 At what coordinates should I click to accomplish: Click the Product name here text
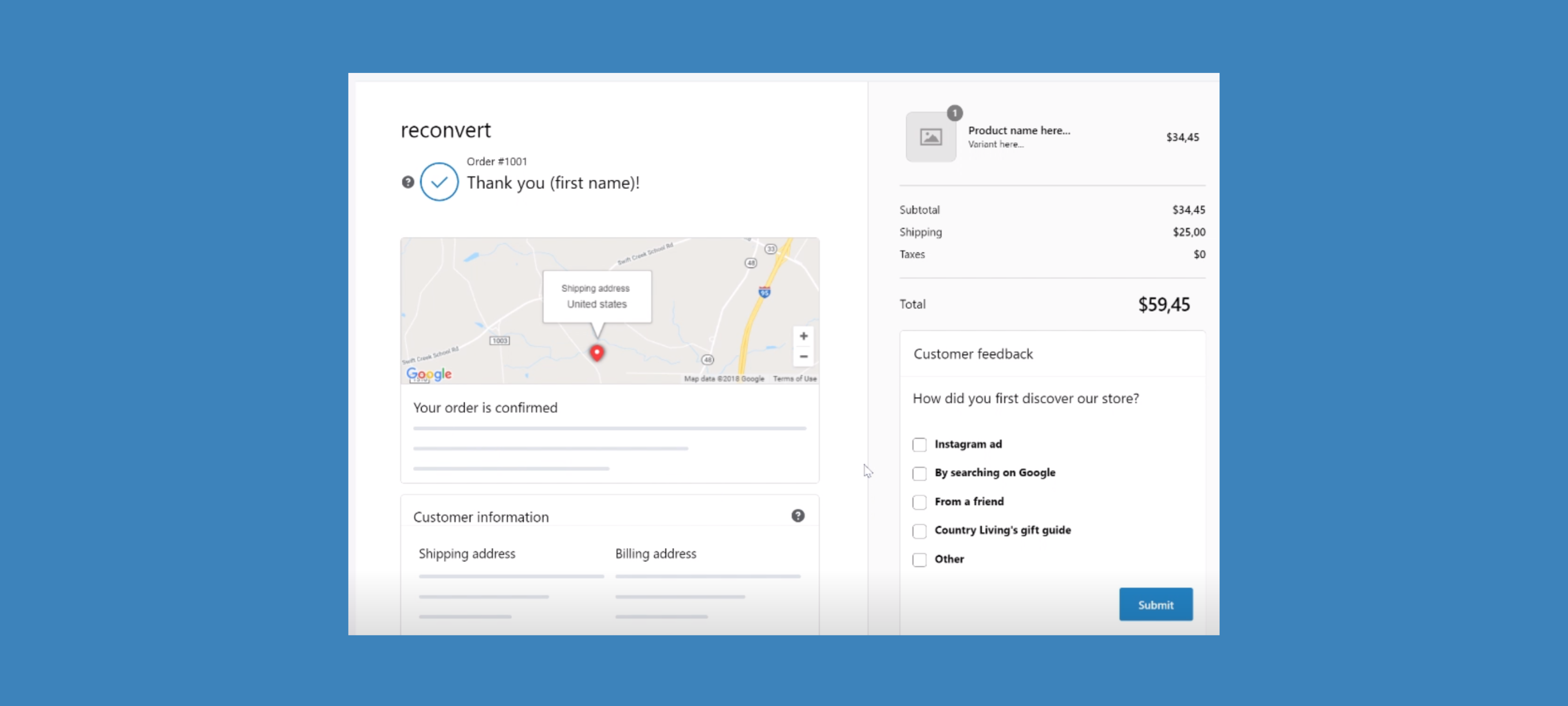(x=1018, y=130)
